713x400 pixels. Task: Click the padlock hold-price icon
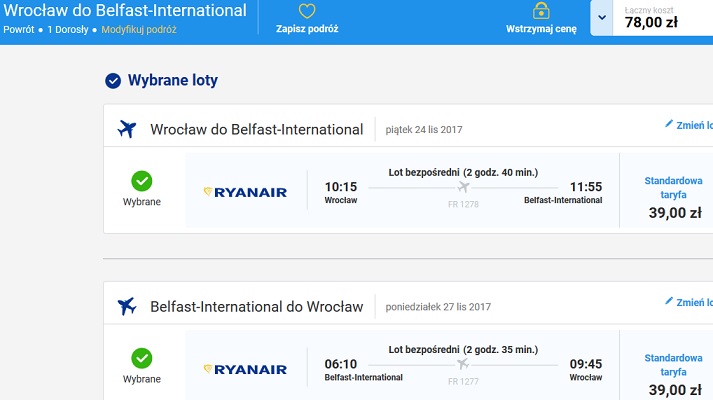point(541,10)
